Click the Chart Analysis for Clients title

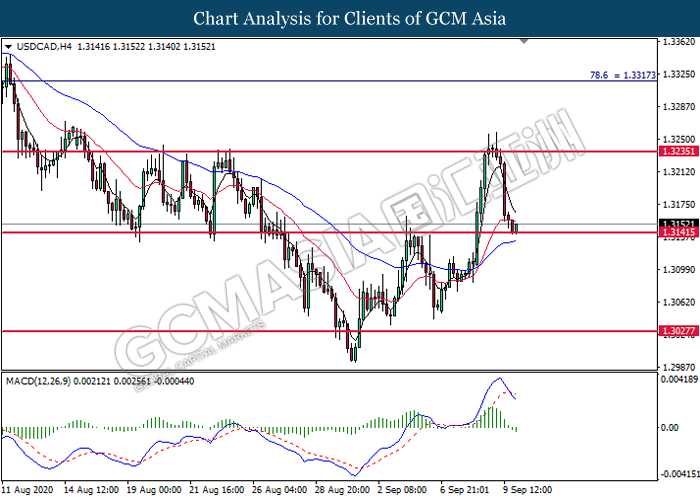pos(350,18)
